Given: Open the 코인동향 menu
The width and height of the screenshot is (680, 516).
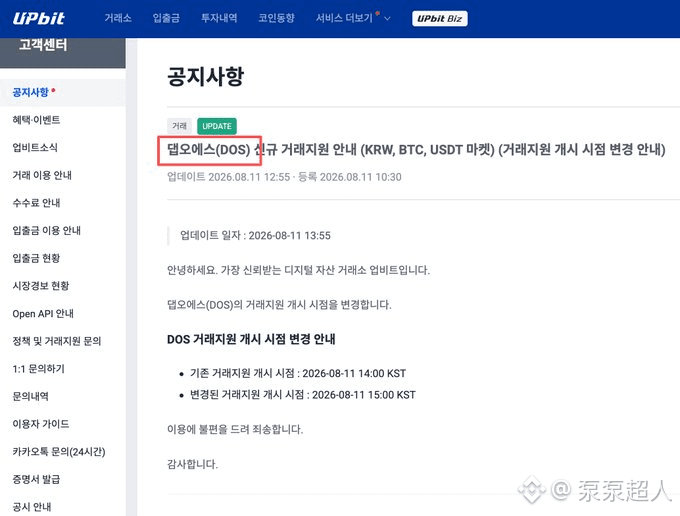Looking at the screenshot, I should pyautogui.click(x=276, y=18).
